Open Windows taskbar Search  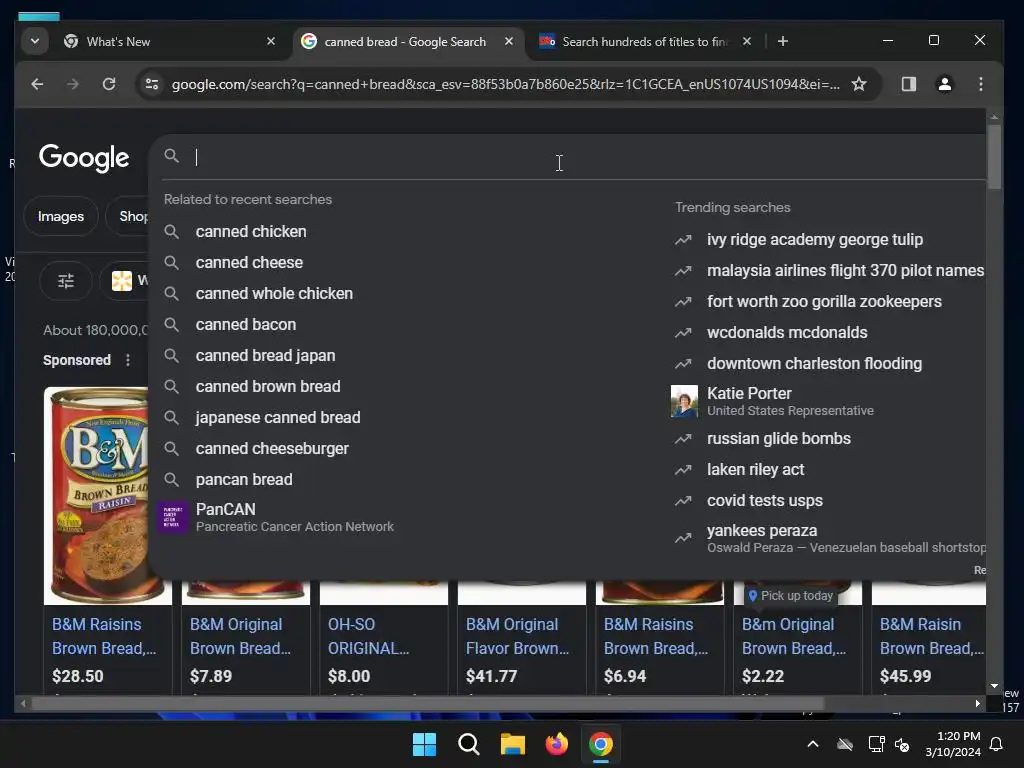click(x=468, y=744)
